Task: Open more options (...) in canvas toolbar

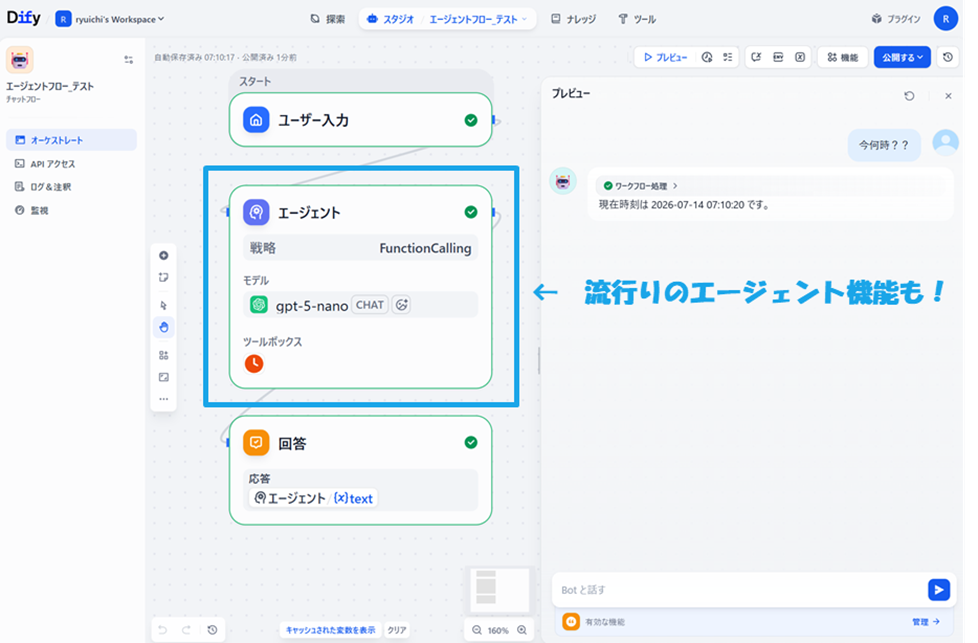Action: (x=163, y=399)
